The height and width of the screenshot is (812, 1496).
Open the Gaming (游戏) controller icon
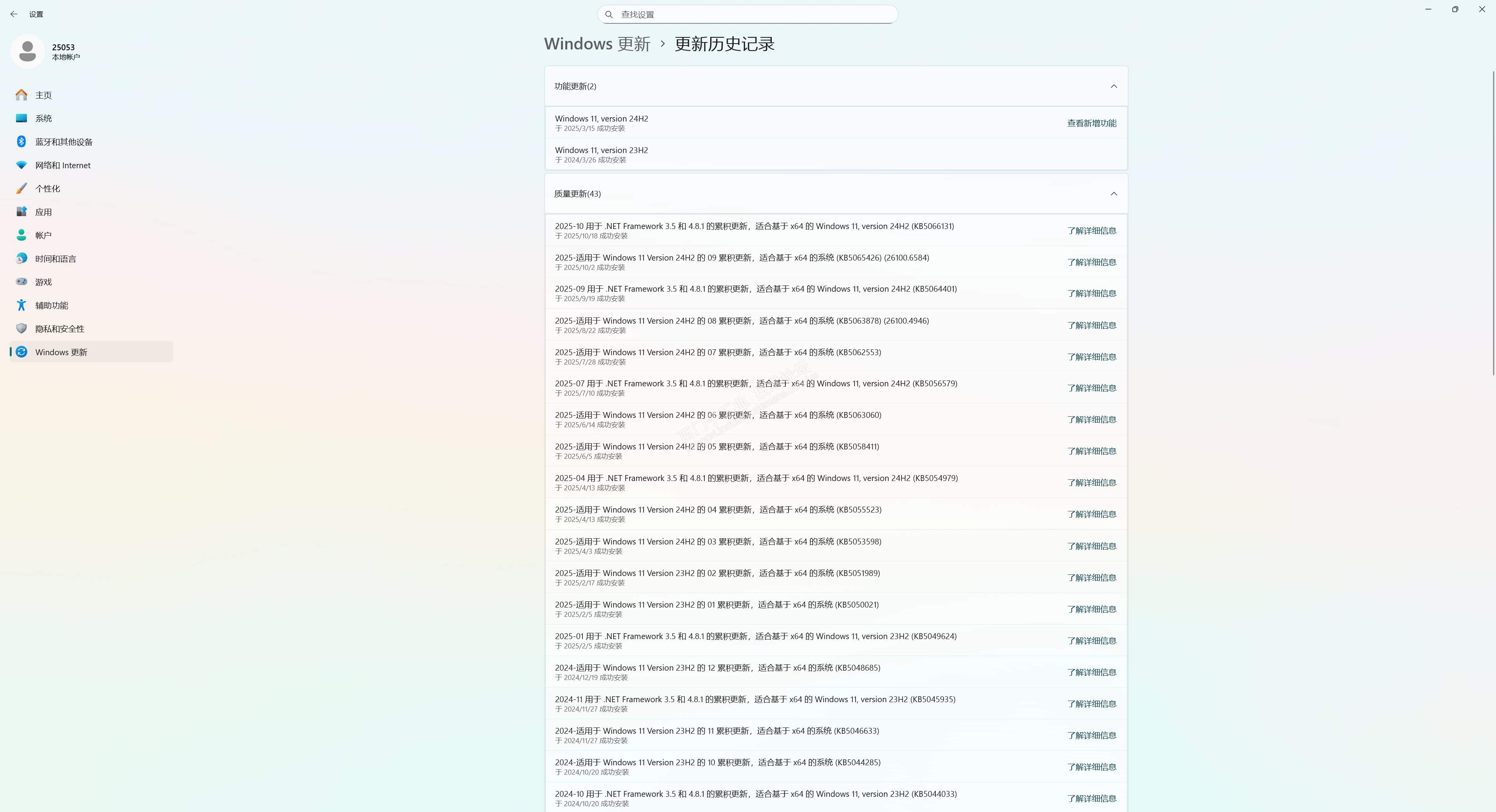[21, 282]
